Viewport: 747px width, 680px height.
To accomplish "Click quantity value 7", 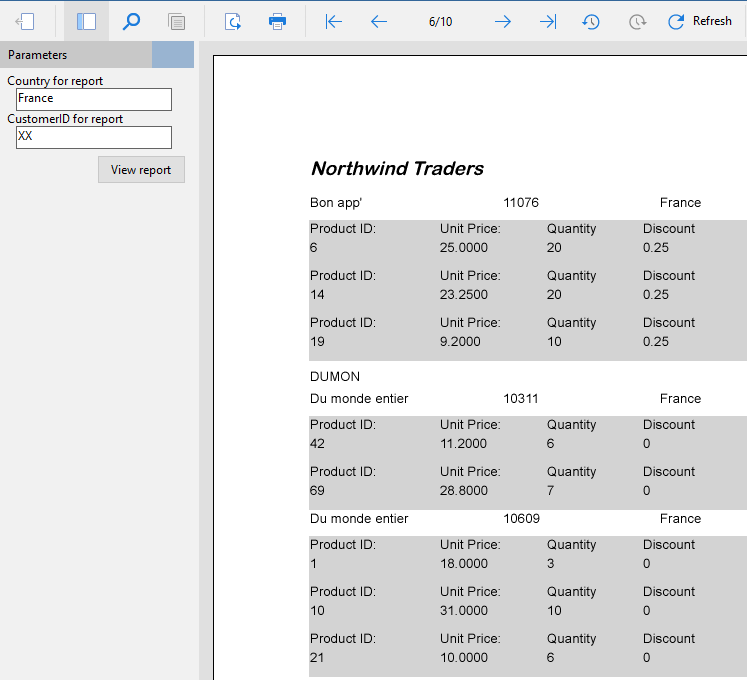I will [x=550, y=490].
